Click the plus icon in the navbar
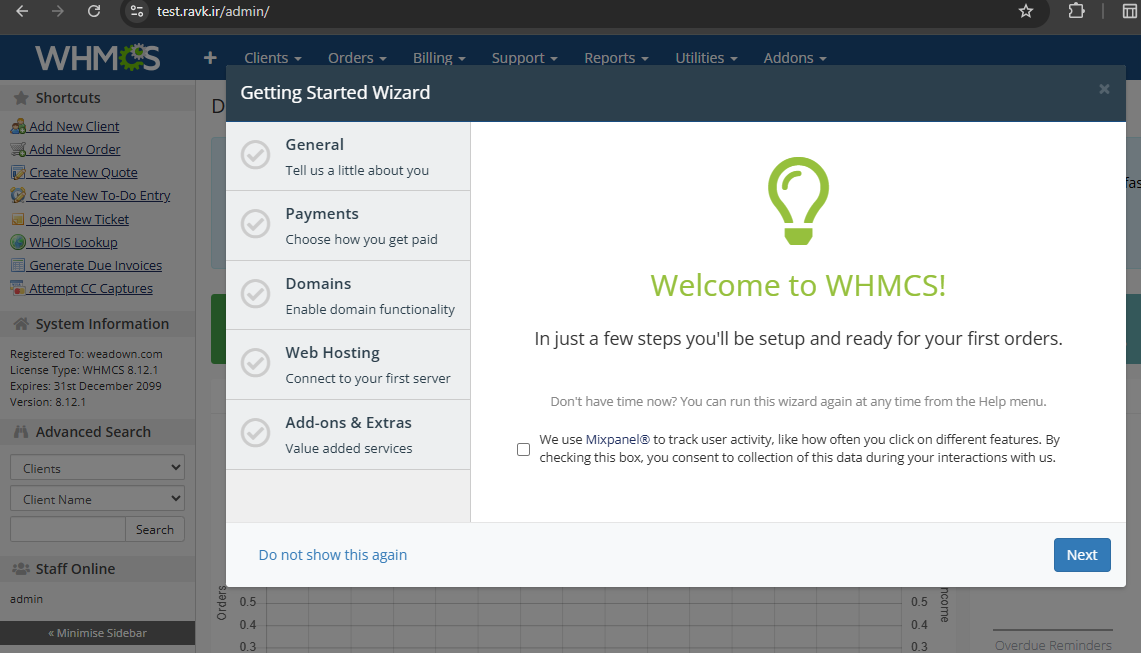This screenshot has height=653, width=1141. 210,58
